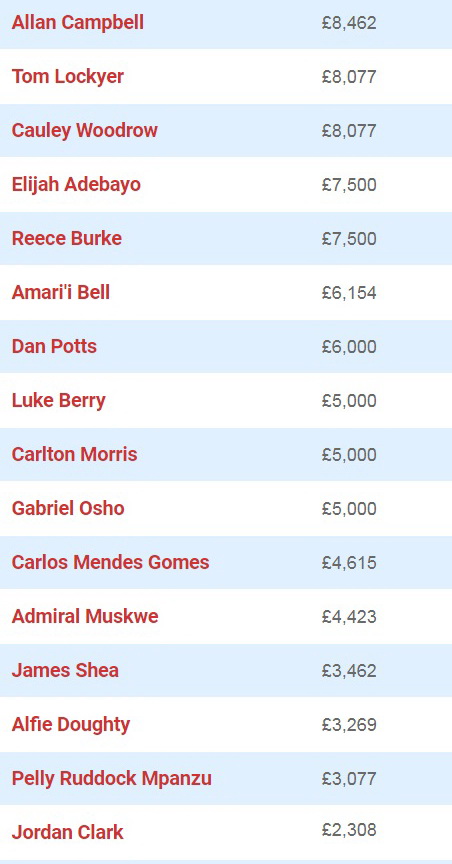This screenshot has width=452, height=864.
Task: Click the £6,154 wage value
Action: (x=349, y=293)
